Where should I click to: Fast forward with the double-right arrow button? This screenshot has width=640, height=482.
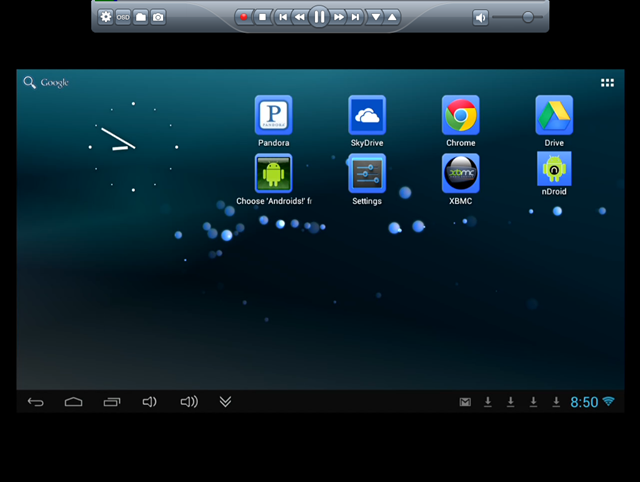tap(338, 17)
